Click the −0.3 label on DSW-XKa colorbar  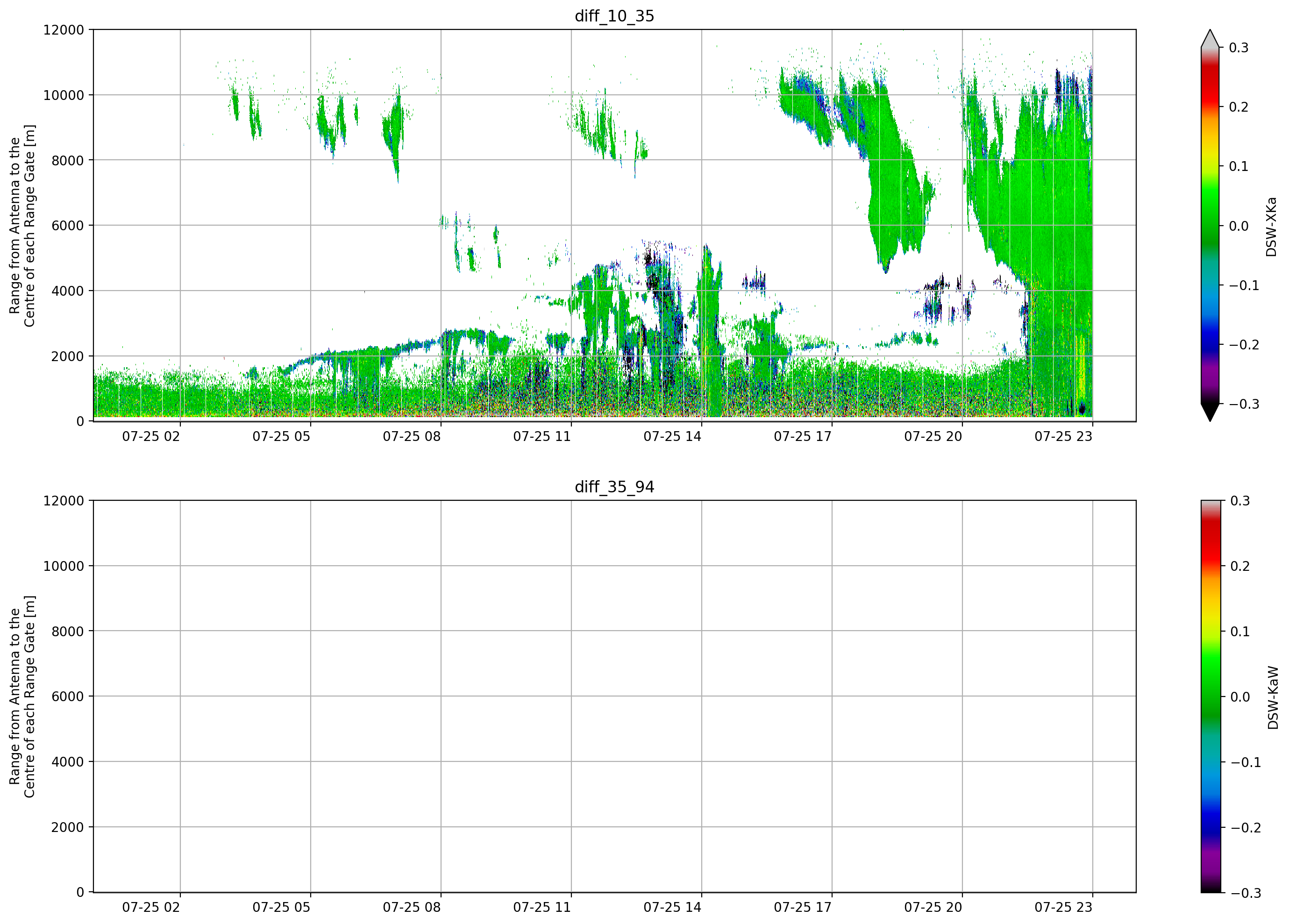click(1244, 405)
